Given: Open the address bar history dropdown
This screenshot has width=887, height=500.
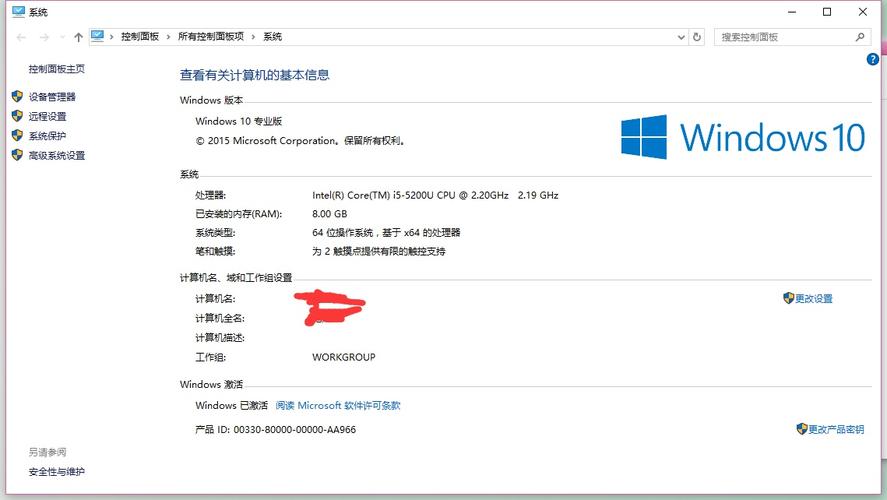Looking at the screenshot, I should (x=681, y=37).
